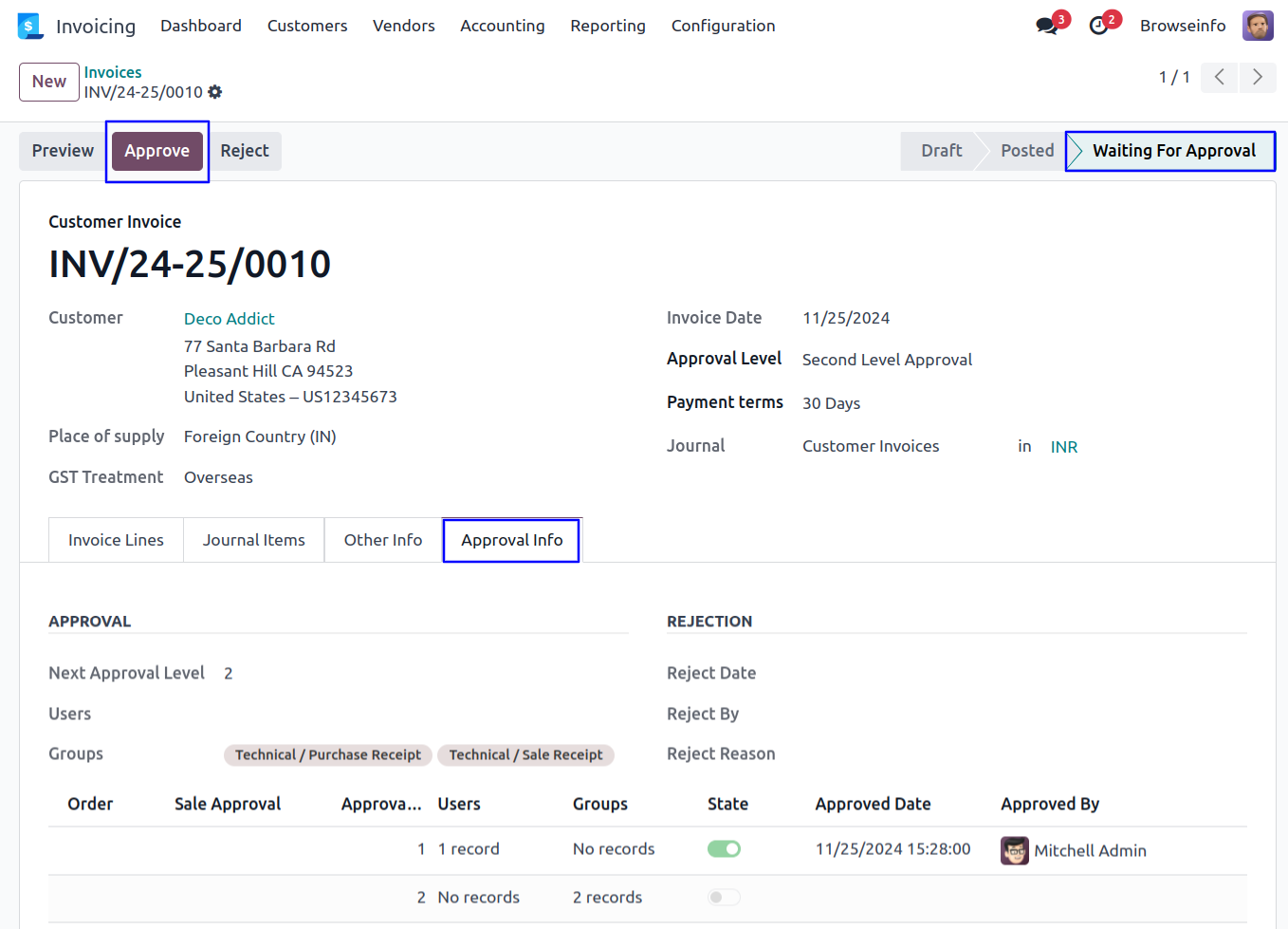The height and width of the screenshot is (929, 1288).
Task: Open the gear actions menu beside INV/24-25/0010
Action: [215, 92]
